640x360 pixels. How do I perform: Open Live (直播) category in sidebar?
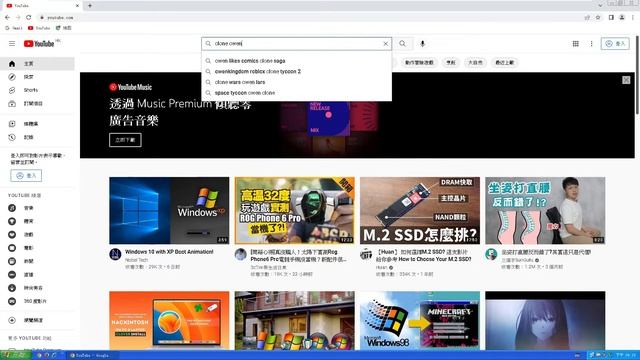click(x=37, y=275)
